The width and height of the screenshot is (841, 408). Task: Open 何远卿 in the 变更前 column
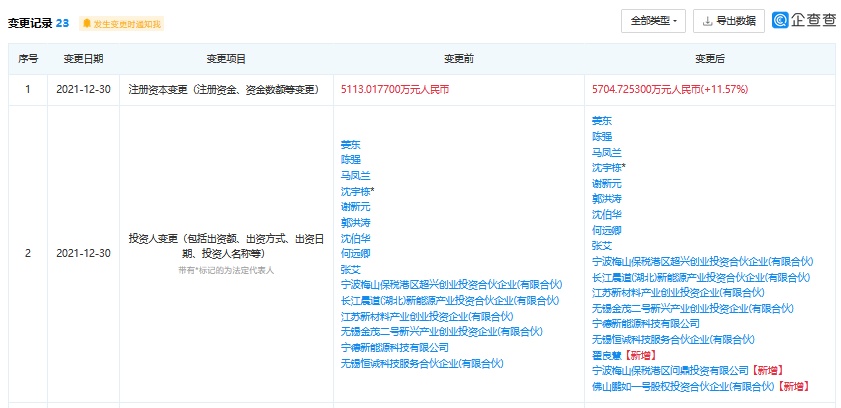point(355,254)
